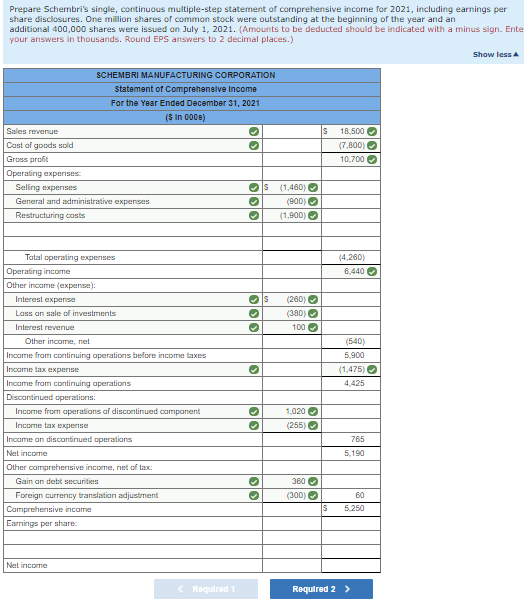Go back to Required 1
Image resolution: width=524 pixels, height=608 pixels.
tap(206, 589)
